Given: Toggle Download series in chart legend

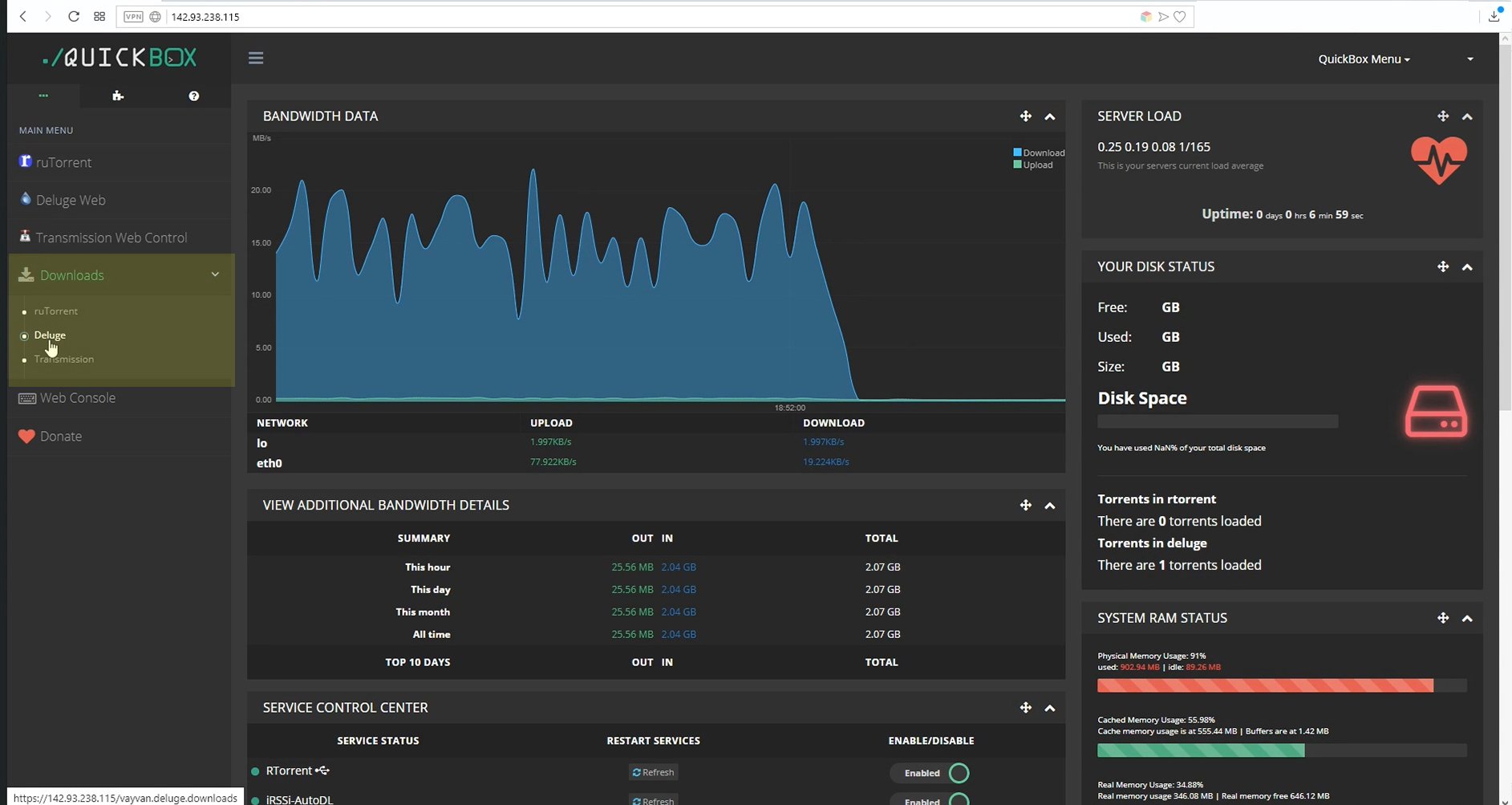Looking at the screenshot, I should pyautogui.click(x=1039, y=152).
